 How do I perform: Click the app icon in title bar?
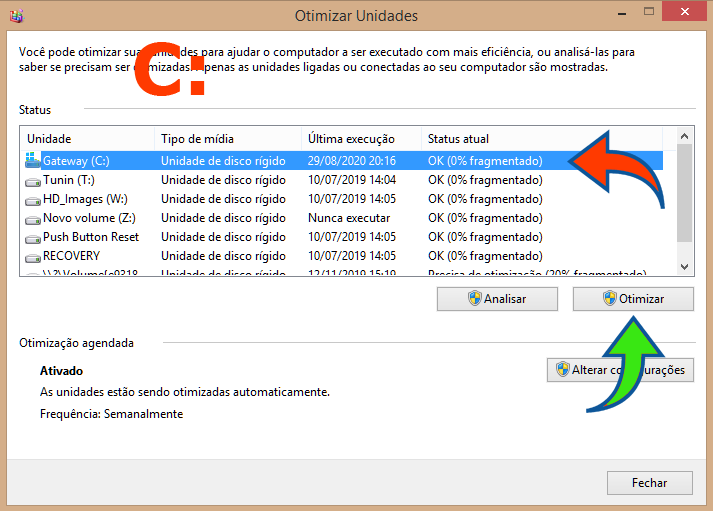click(x=16, y=15)
